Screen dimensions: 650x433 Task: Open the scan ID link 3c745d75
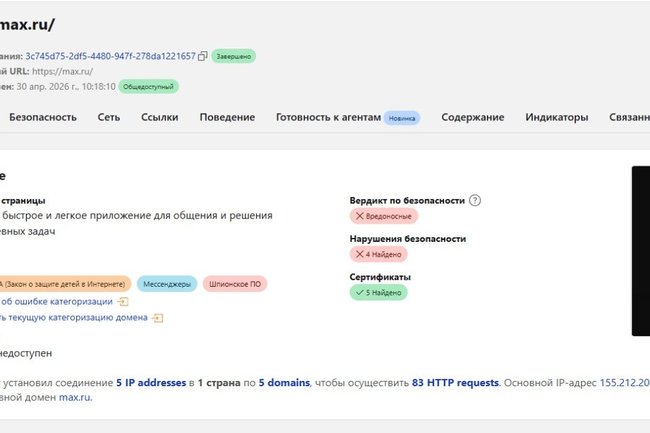(x=110, y=56)
